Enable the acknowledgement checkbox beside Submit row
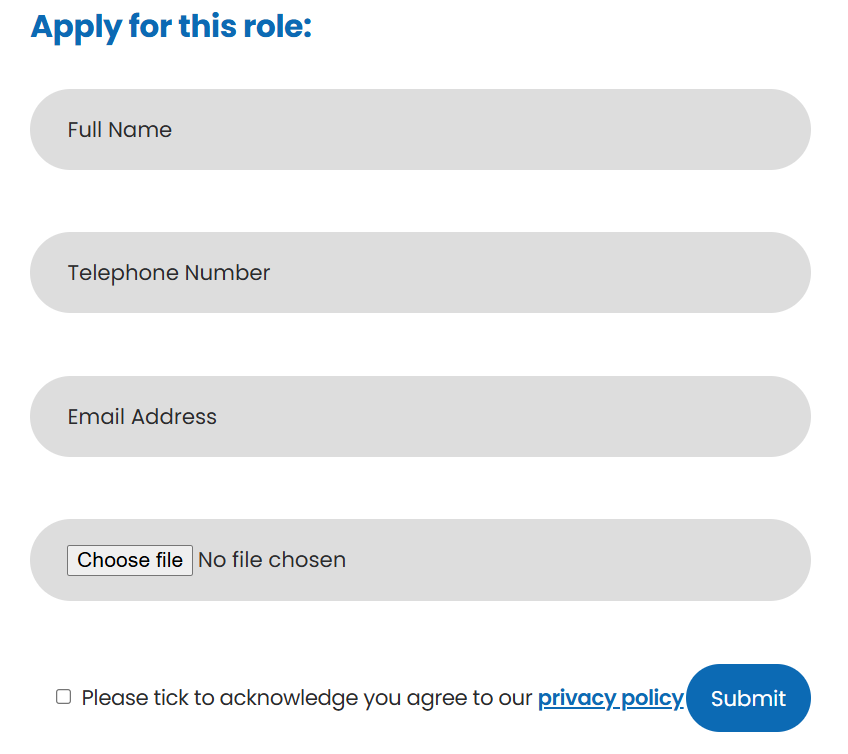Screen dimensions: 848x754 tap(64, 697)
